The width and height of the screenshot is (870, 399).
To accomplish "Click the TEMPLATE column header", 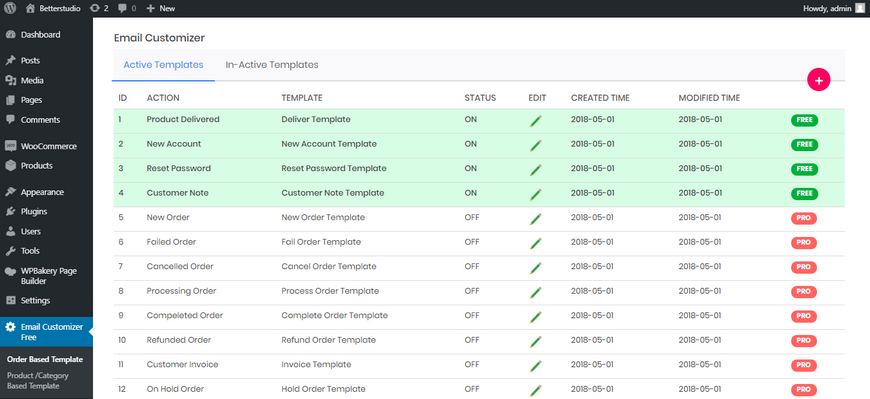I will click(302, 98).
